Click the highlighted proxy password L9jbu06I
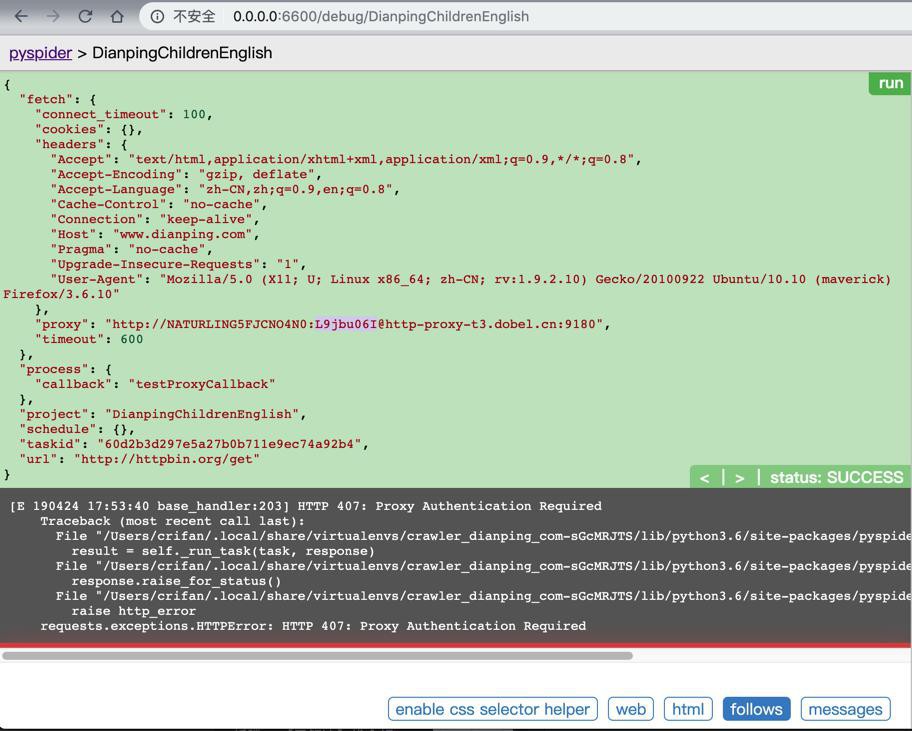 (x=346, y=324)
